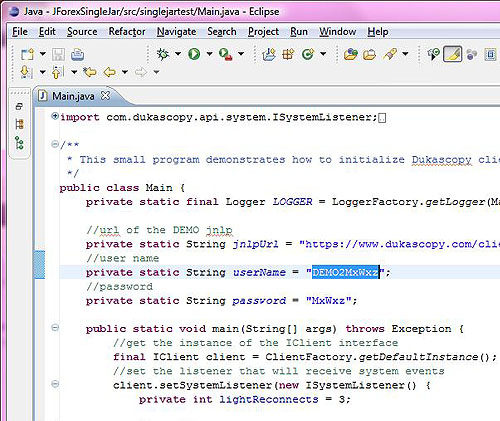Open the Type Hierarchy sidebar icon
This screenshot has width=500, height=421.
(19, 125)
